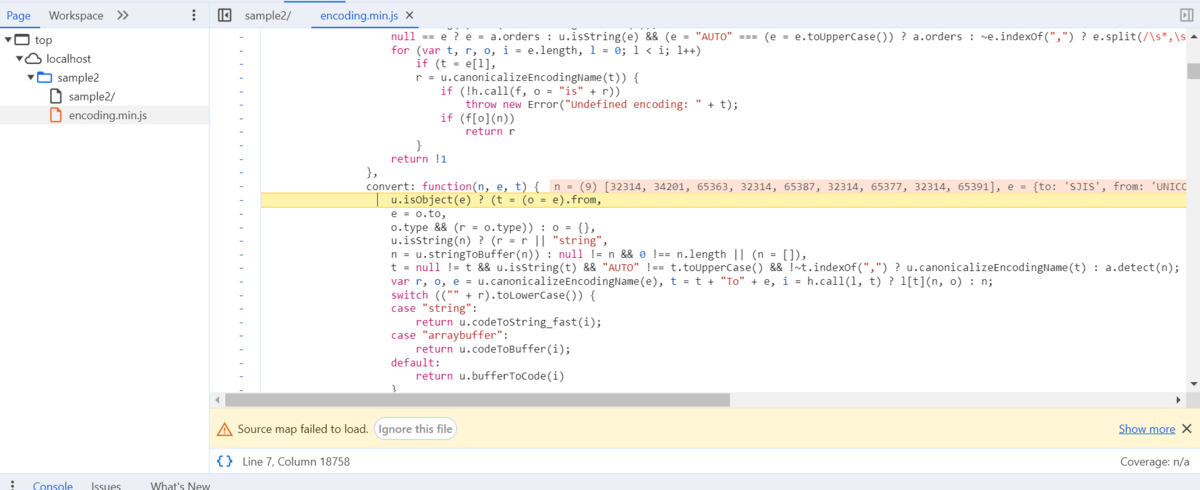Viewport: 1200px width, 490px height.
Task: Click the e = o.to, line
Action: (416, 214)
